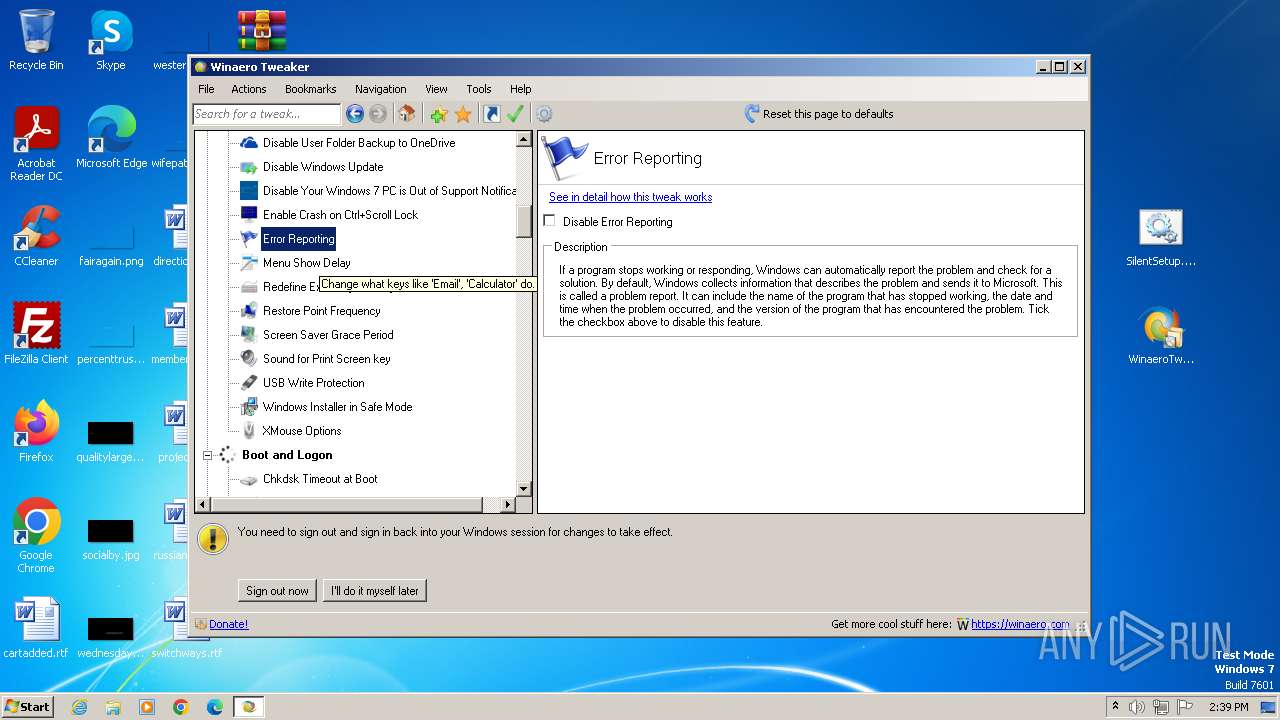1280x720 pixels.
Task: Open the Donate! link
Action: point(228,624)
